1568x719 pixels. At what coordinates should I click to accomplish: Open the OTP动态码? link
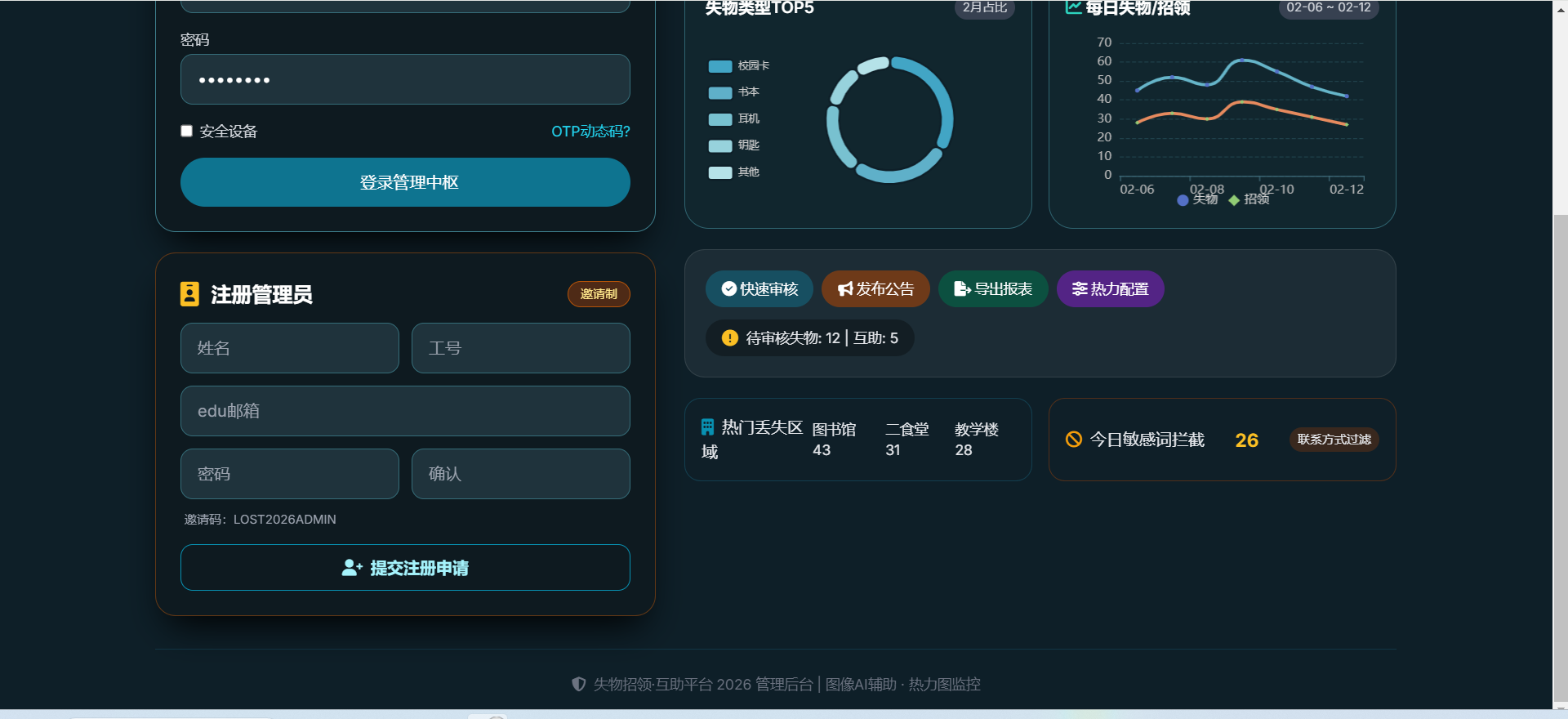click(590, 132)
